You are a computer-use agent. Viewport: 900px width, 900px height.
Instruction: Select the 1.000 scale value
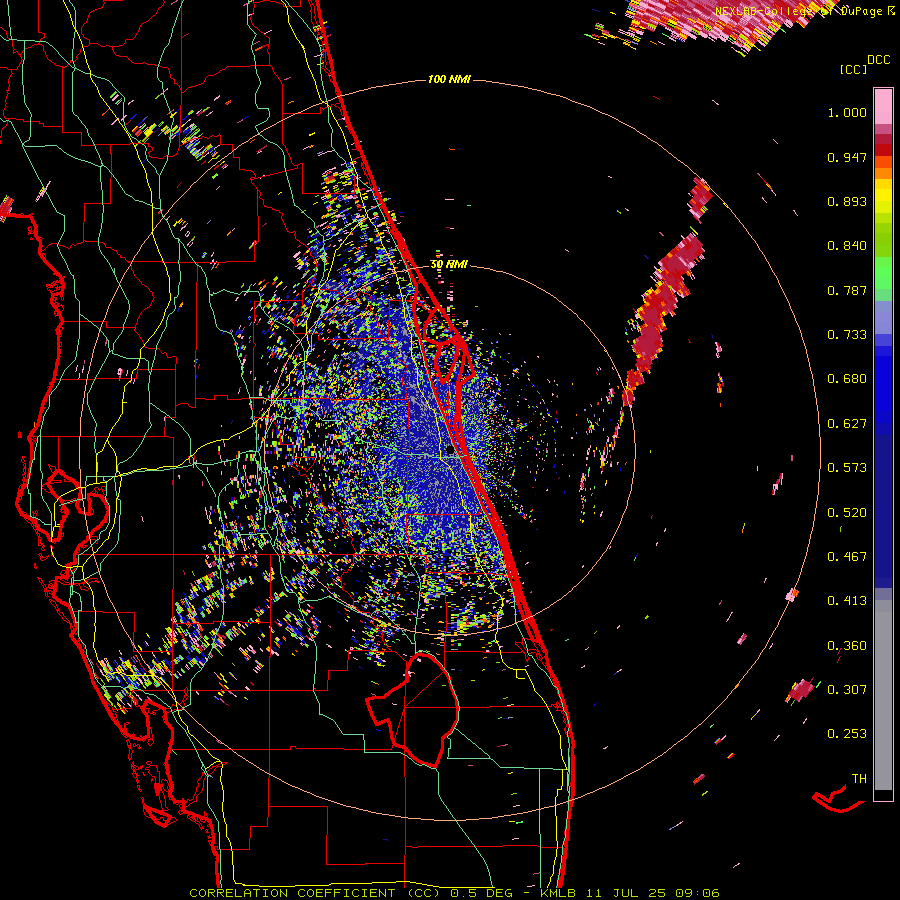(847, 112)
